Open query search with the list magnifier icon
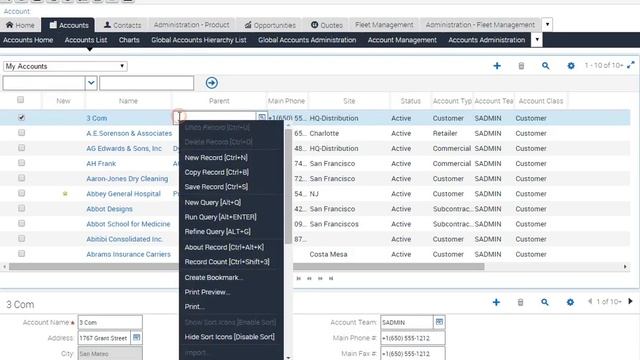The image size is (640, 360). tap(546, 66)
